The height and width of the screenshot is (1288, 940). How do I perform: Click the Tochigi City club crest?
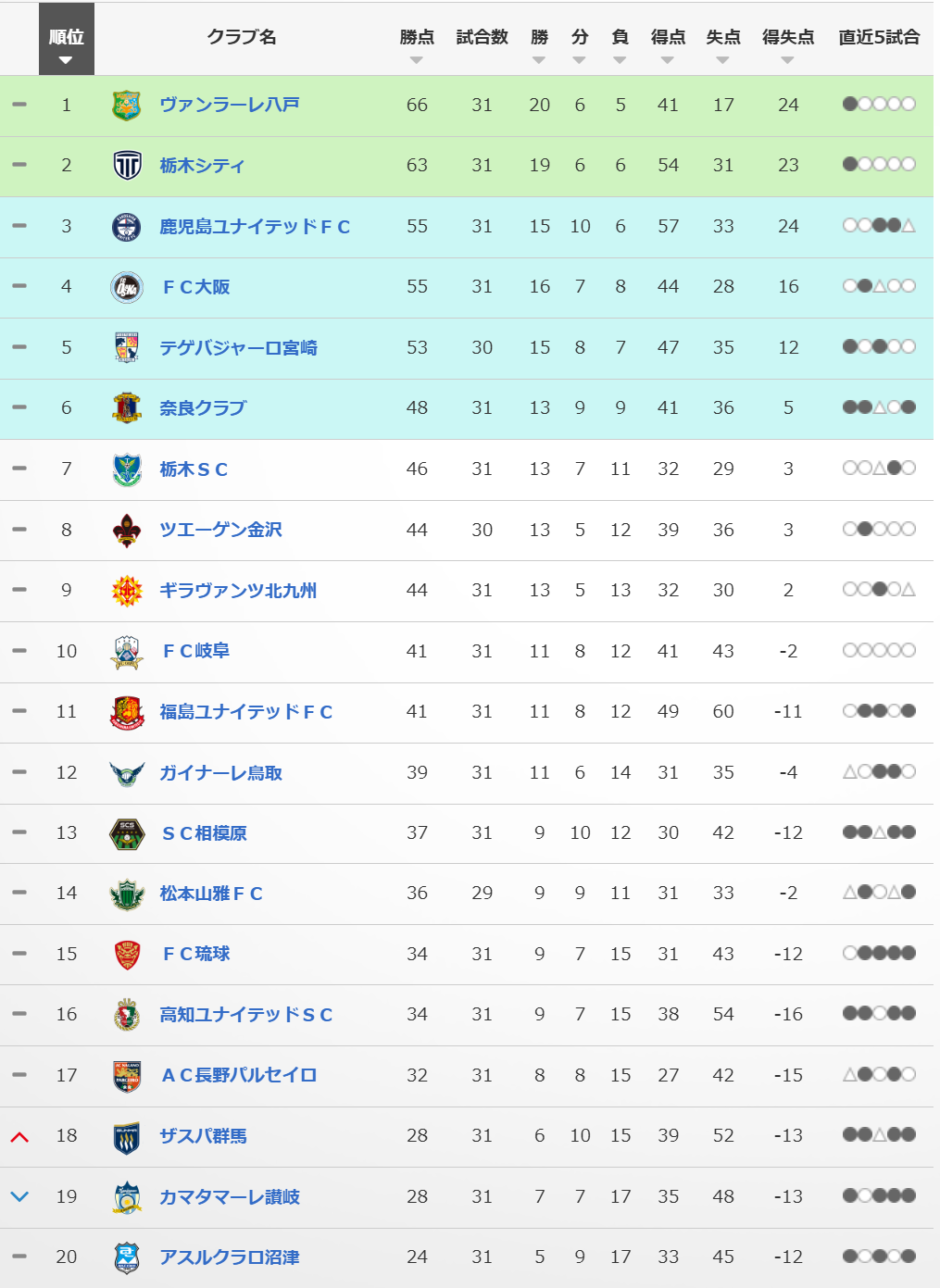(126, 166)
